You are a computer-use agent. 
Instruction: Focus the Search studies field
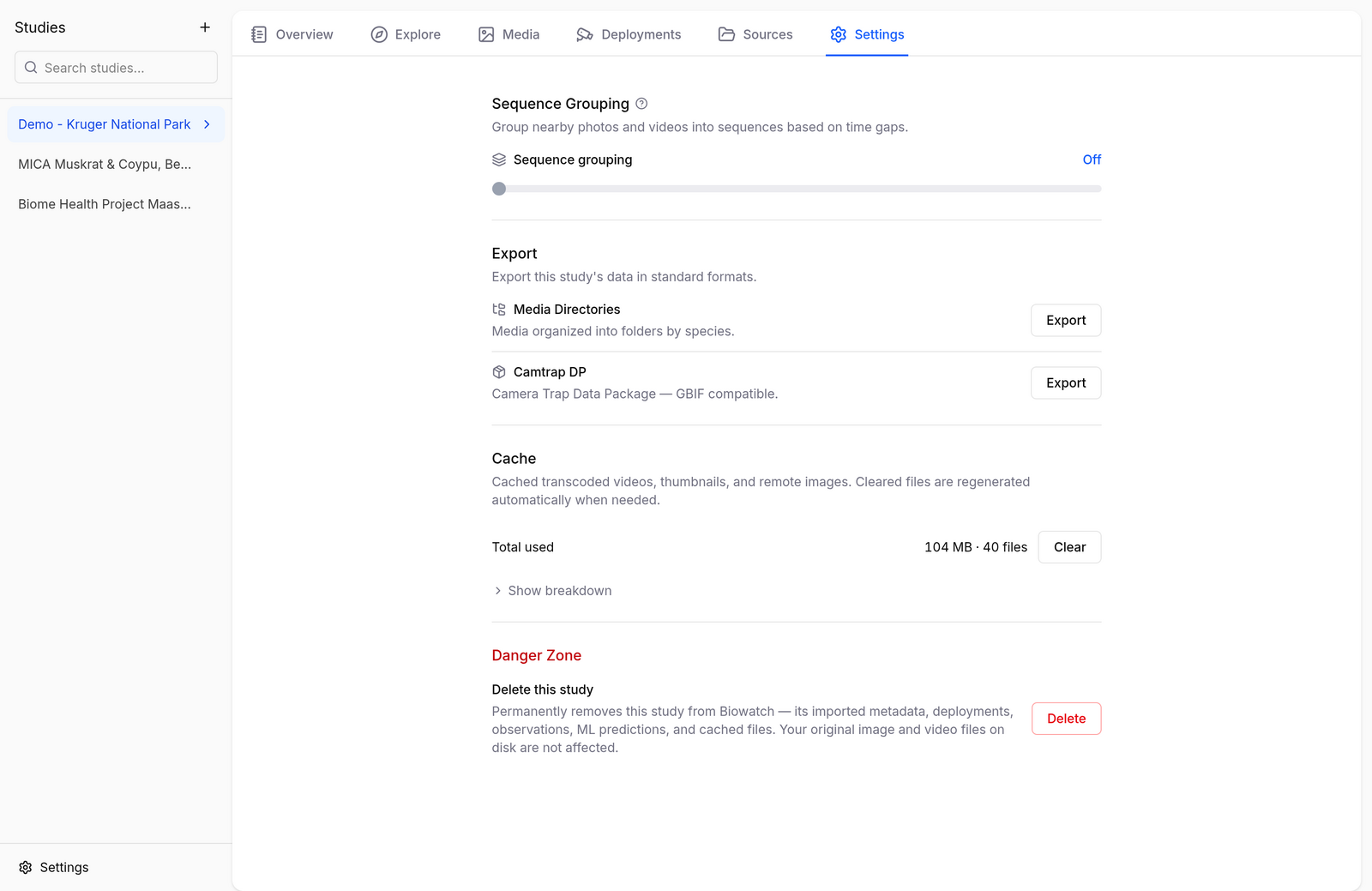[116, 68]
